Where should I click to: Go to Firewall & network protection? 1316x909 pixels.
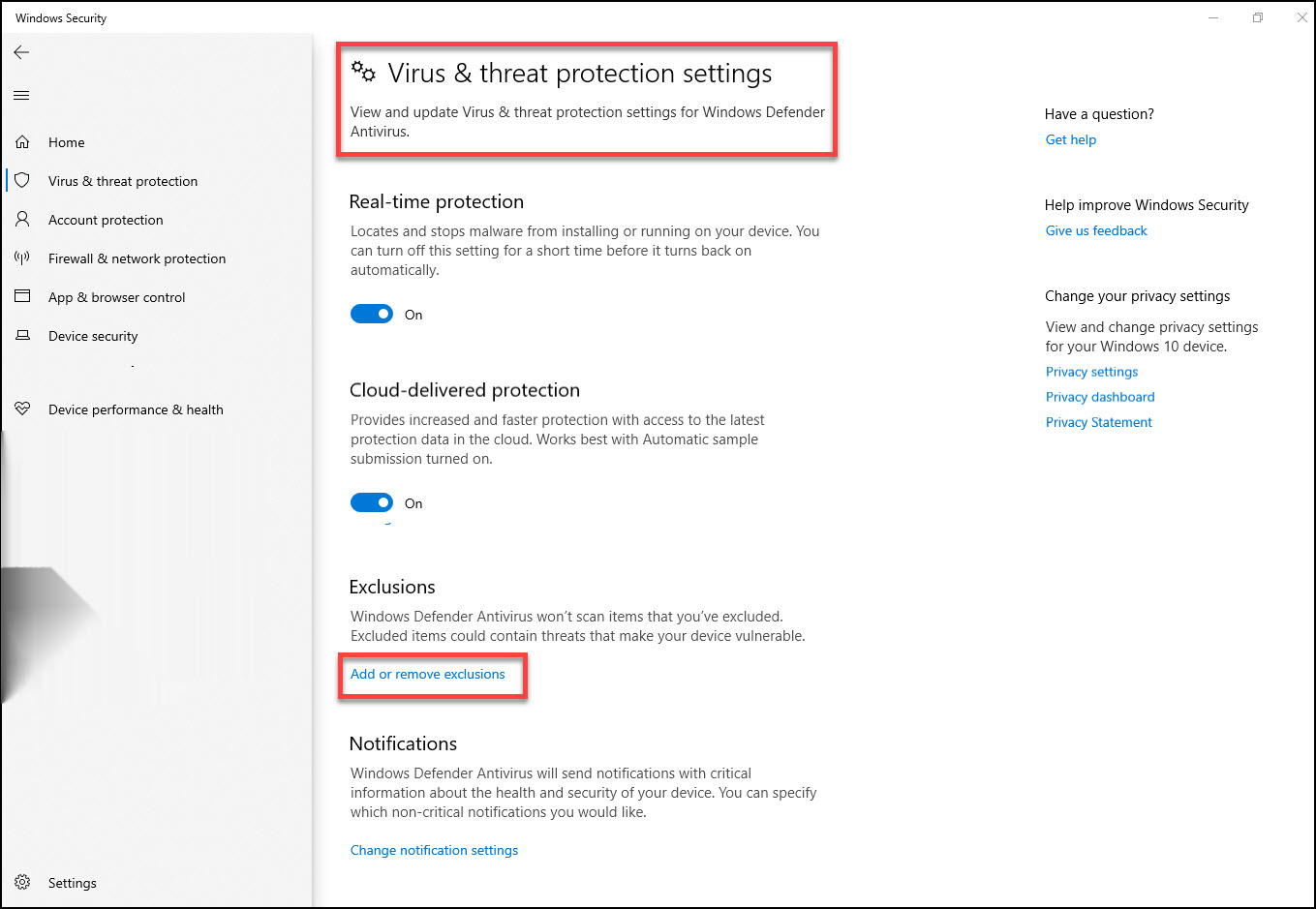coord(137,258)
